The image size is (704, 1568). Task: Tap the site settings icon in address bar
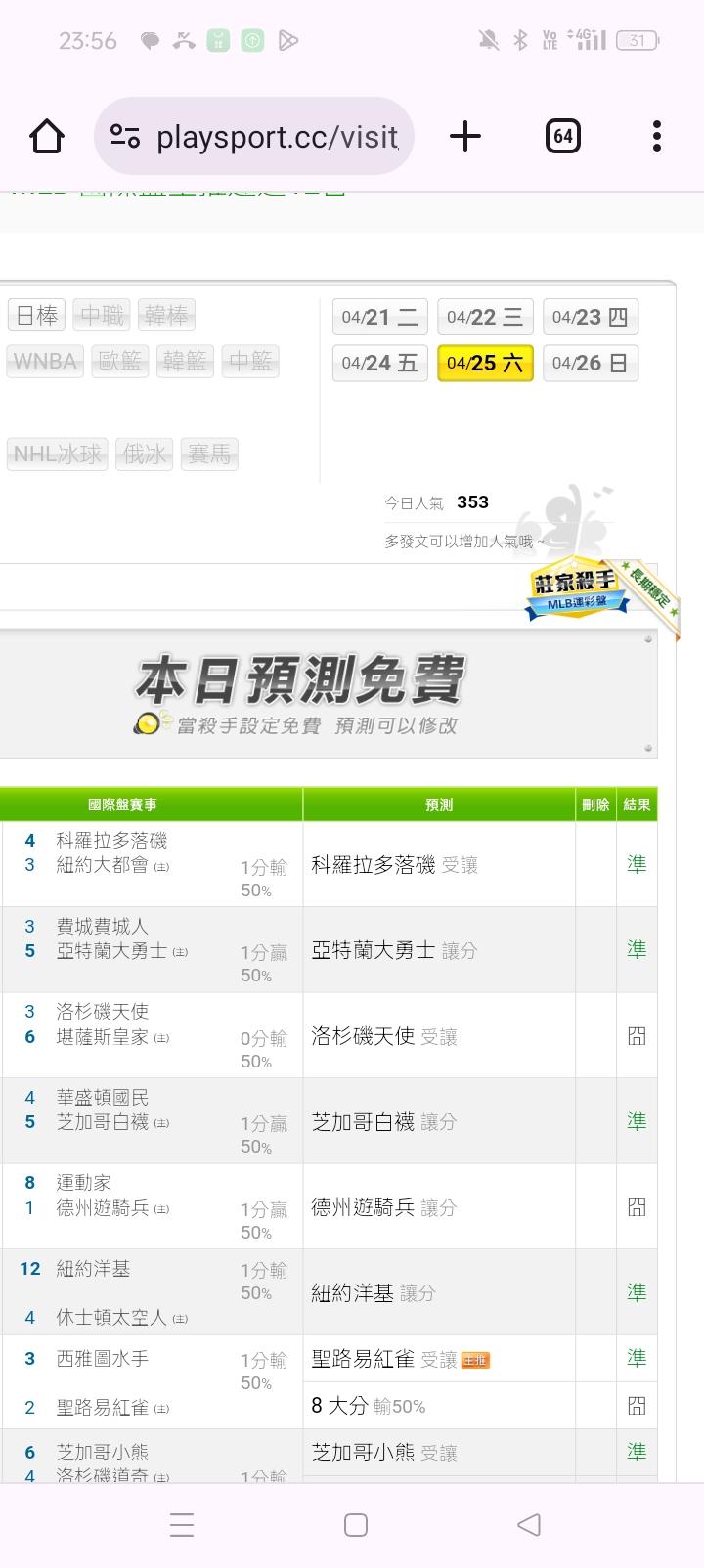coord(125,136)
